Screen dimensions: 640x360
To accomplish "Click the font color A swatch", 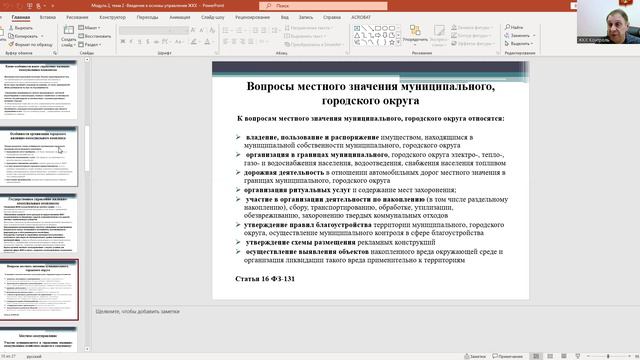I will 207,42.
